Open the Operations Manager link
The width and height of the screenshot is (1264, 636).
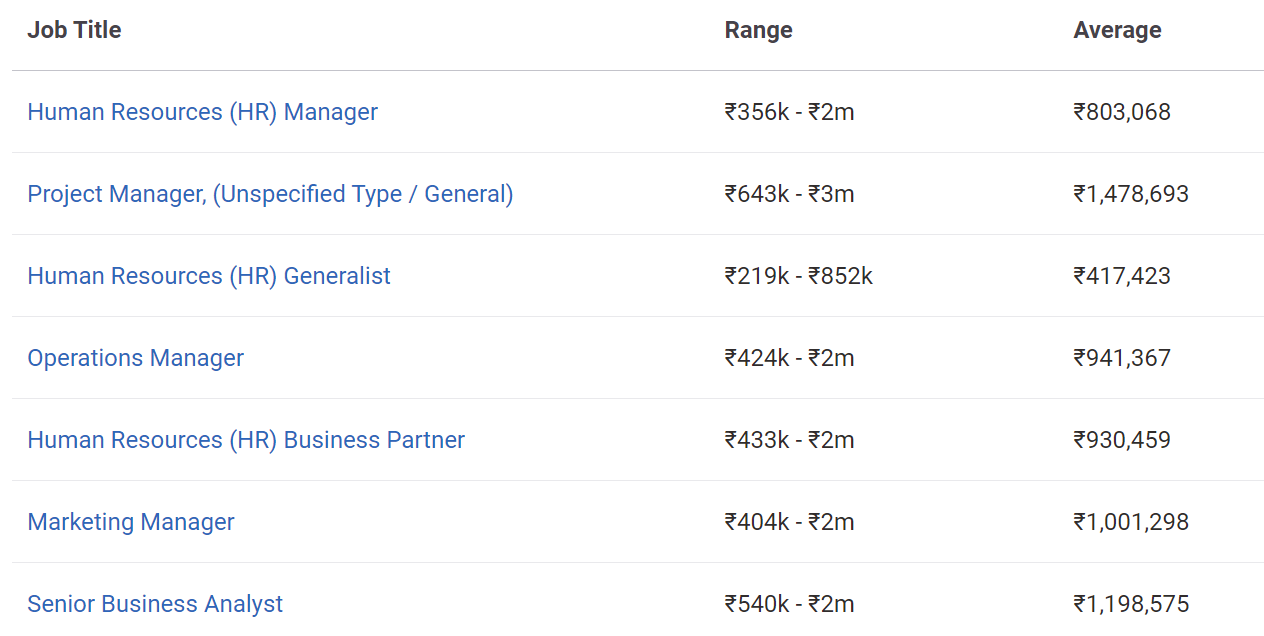click(135, 358)
